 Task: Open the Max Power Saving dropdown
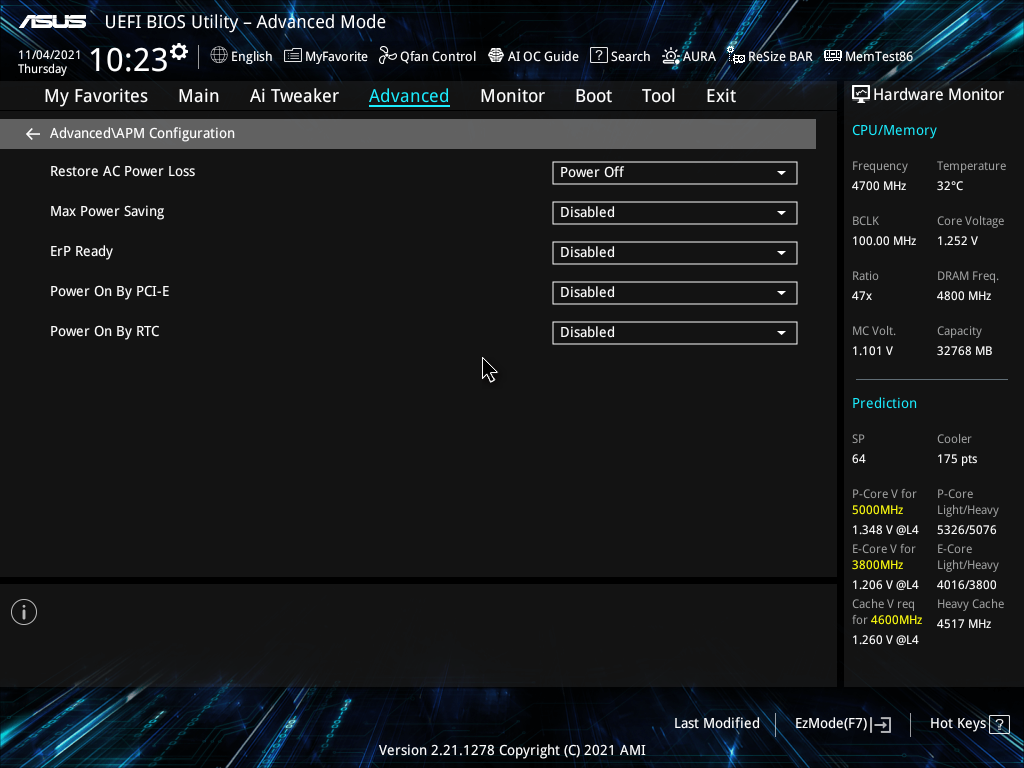pyautogui.click(x=675, y=212)
